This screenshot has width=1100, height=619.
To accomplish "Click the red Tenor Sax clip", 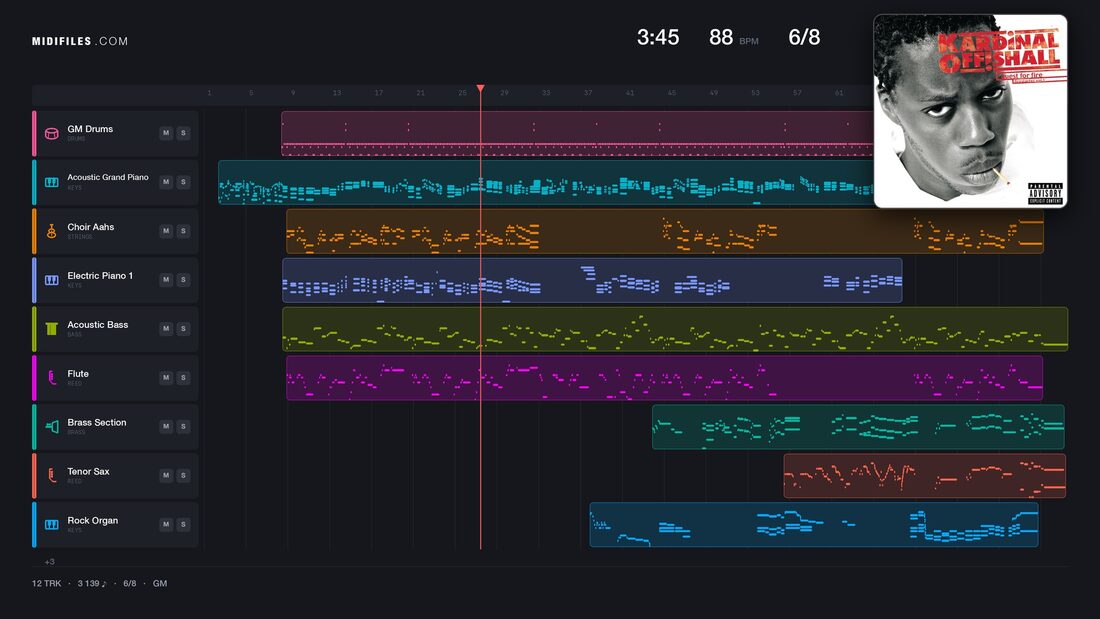I will point(925,476).
